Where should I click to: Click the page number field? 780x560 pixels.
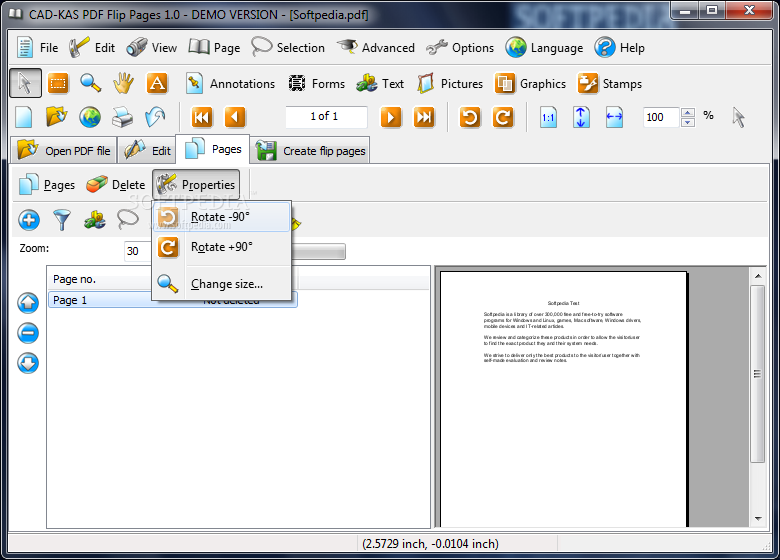click(x=326, y=116)
